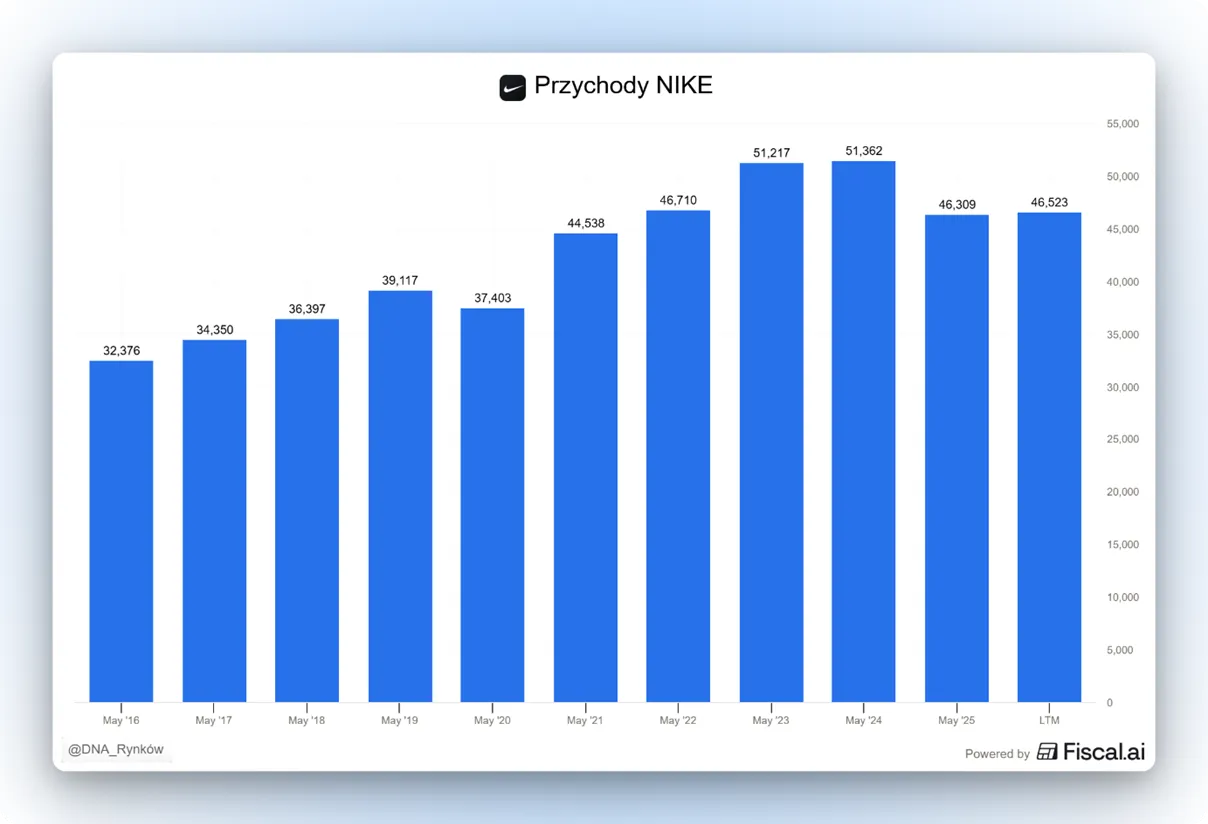Click the 36,397 value label
The image size is (1208, 824).
point(307,309)
